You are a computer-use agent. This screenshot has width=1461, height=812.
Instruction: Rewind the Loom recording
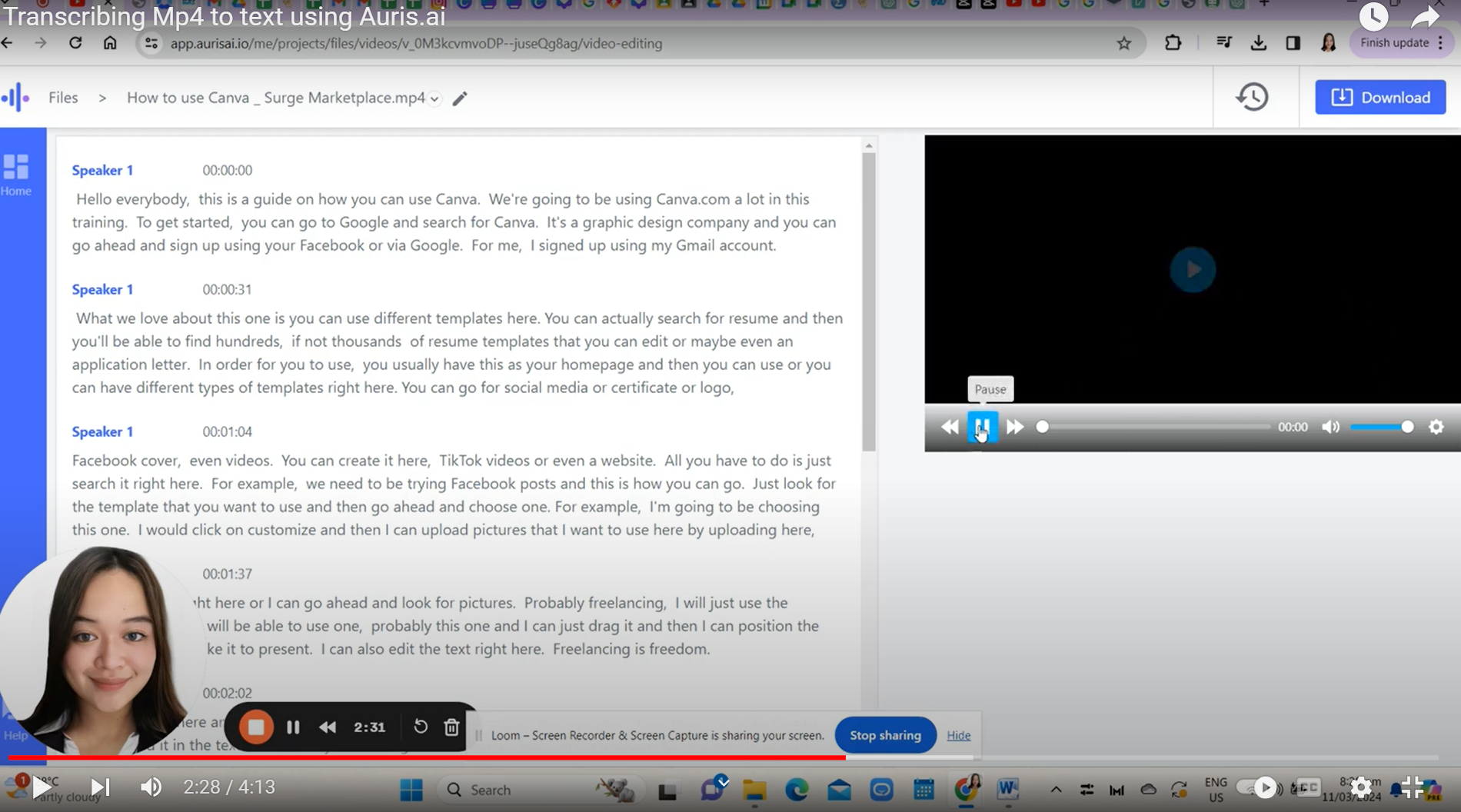coord(328,727)
